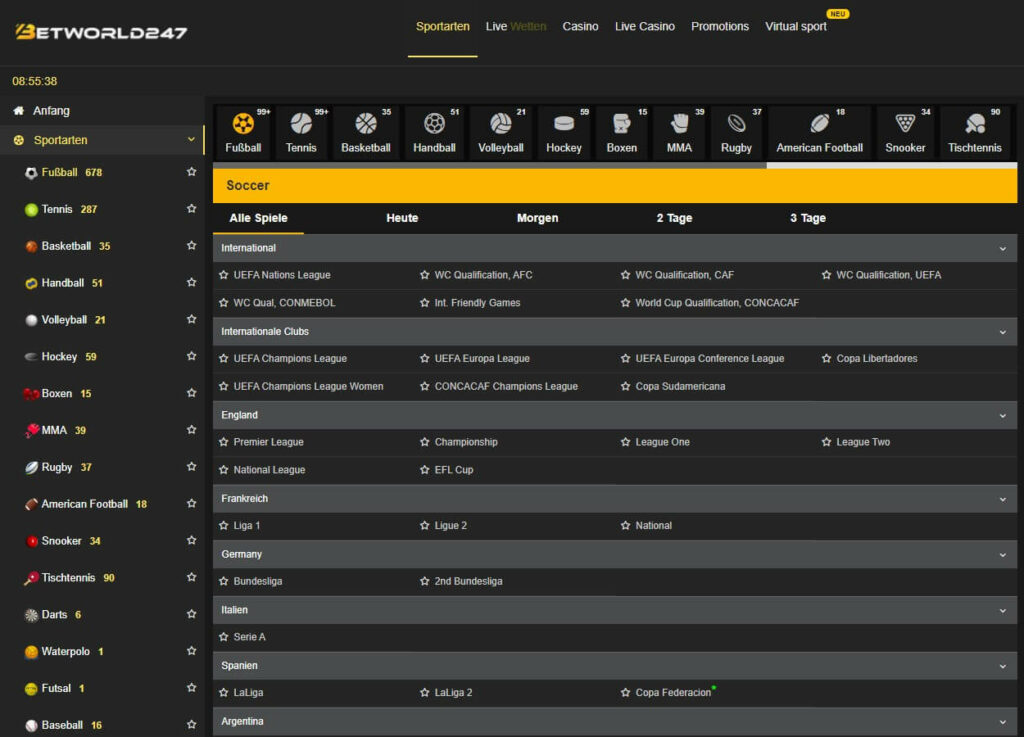Pick the Snooker rack icon in the sports strip
Image resolution: width=1024 pixels, height=737 pixels.
[x=905, y=123]
